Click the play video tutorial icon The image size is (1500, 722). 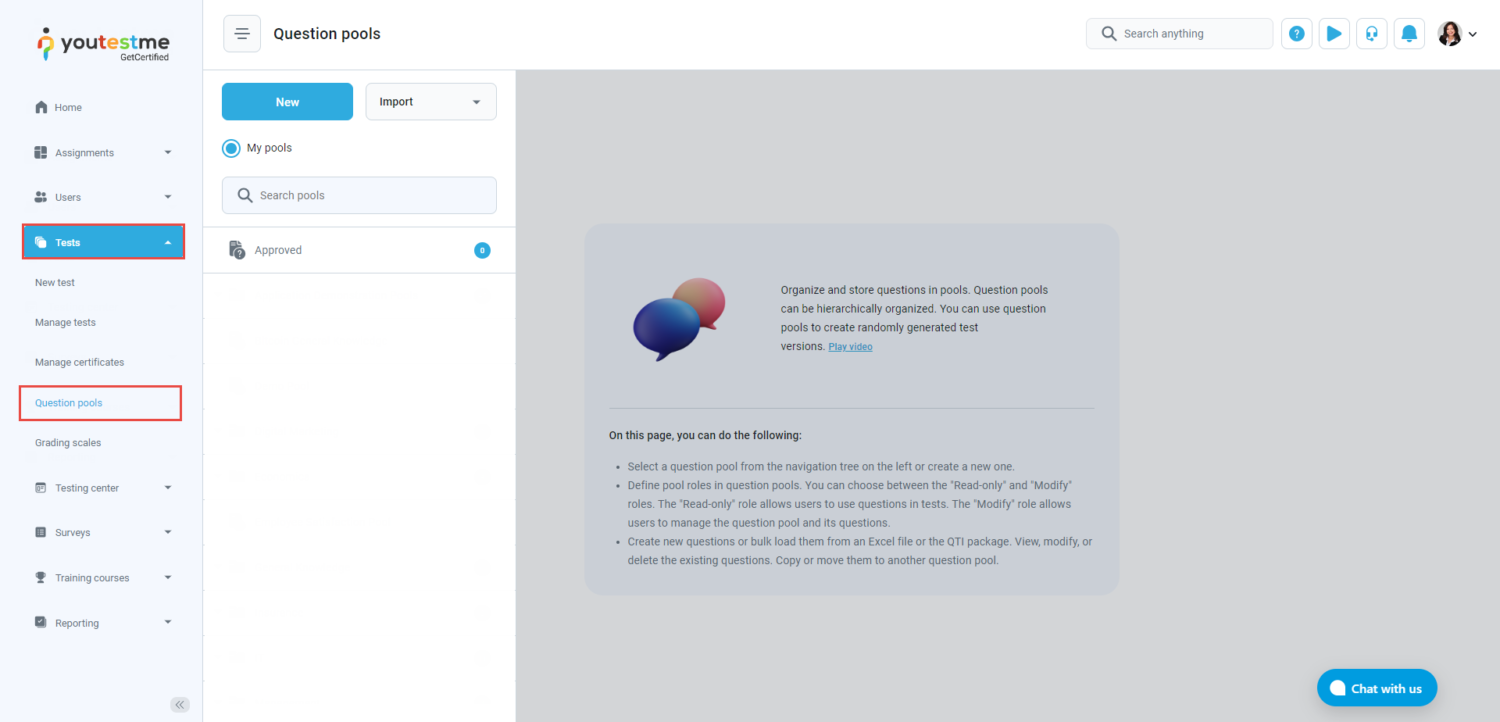1334,34
